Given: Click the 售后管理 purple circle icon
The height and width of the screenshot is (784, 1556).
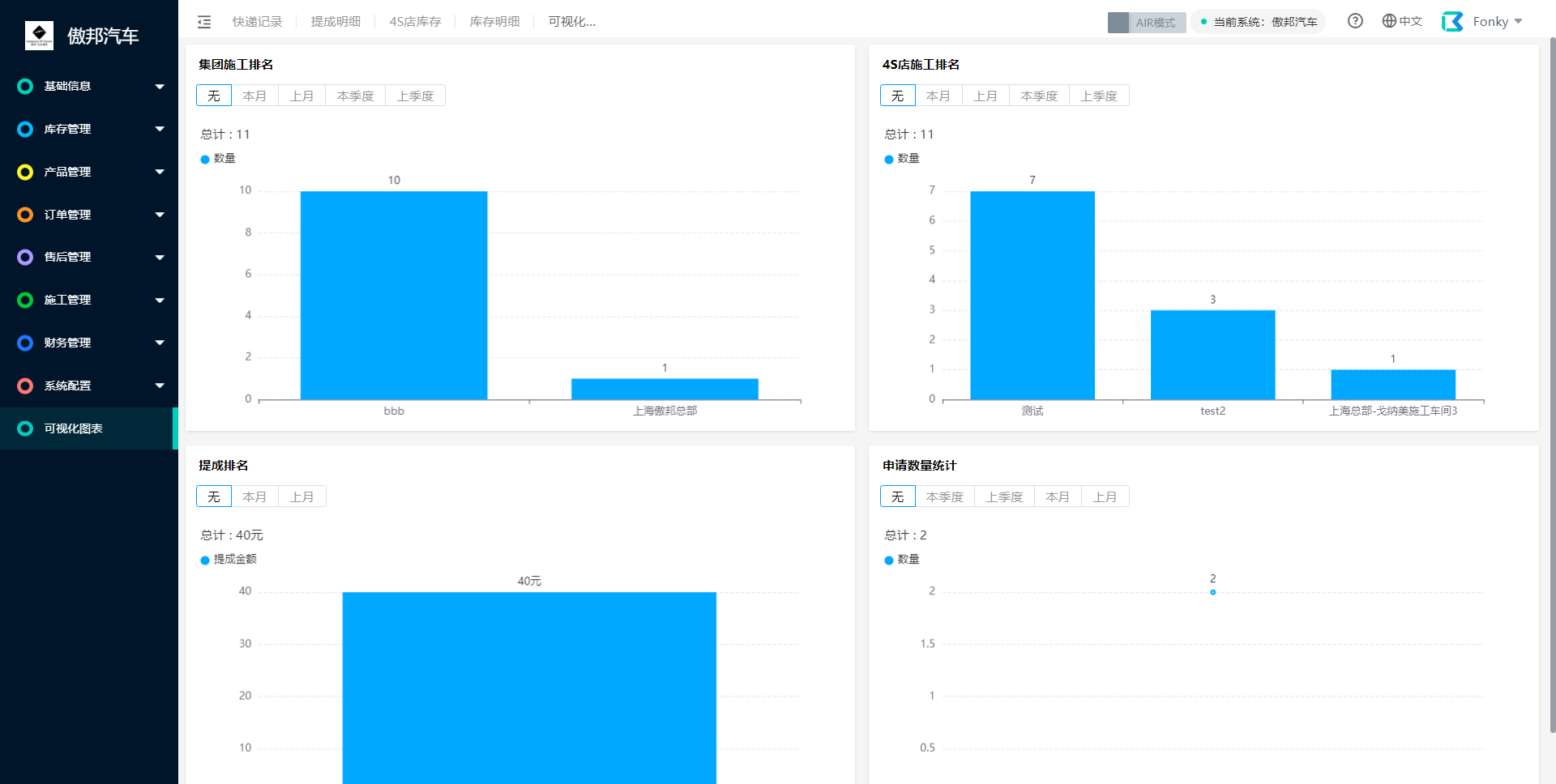Looking at the screenshot, I should tap(25, 257).
